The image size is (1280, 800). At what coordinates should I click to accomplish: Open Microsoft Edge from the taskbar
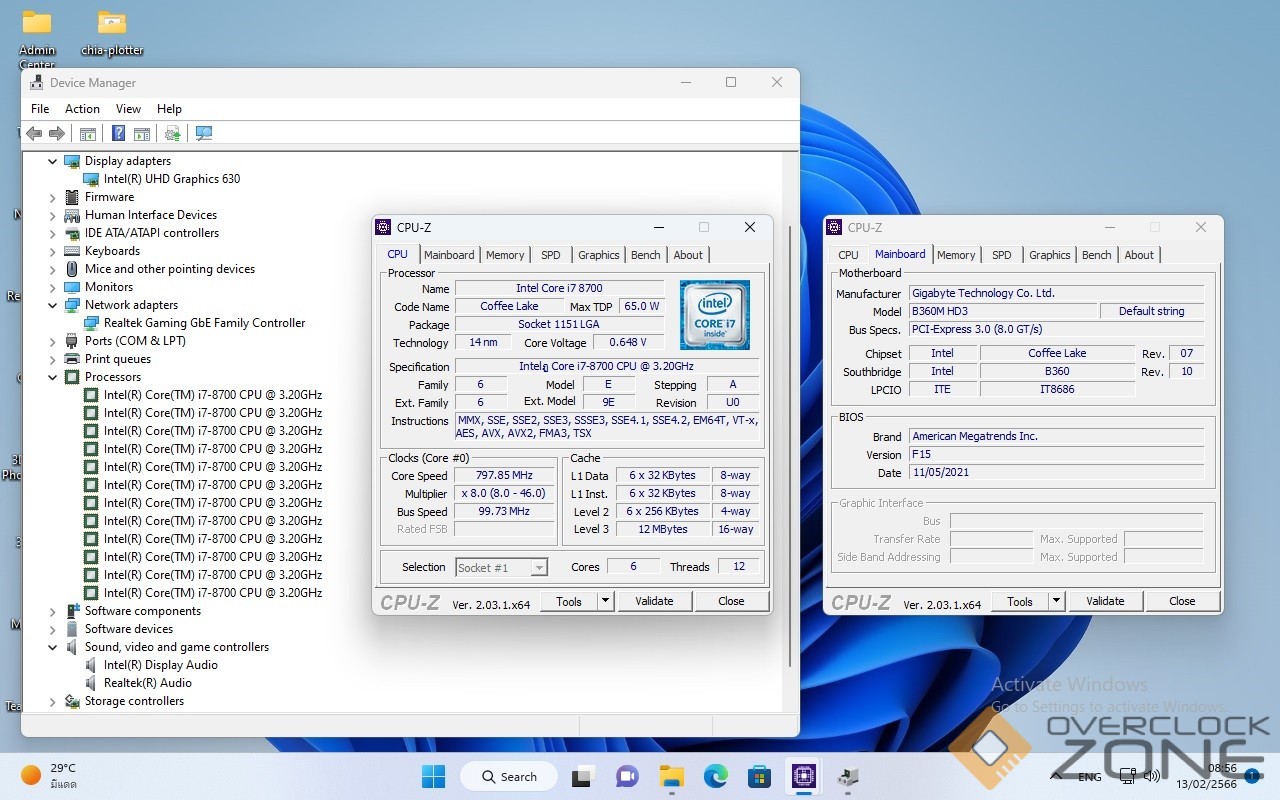[715, 776]
